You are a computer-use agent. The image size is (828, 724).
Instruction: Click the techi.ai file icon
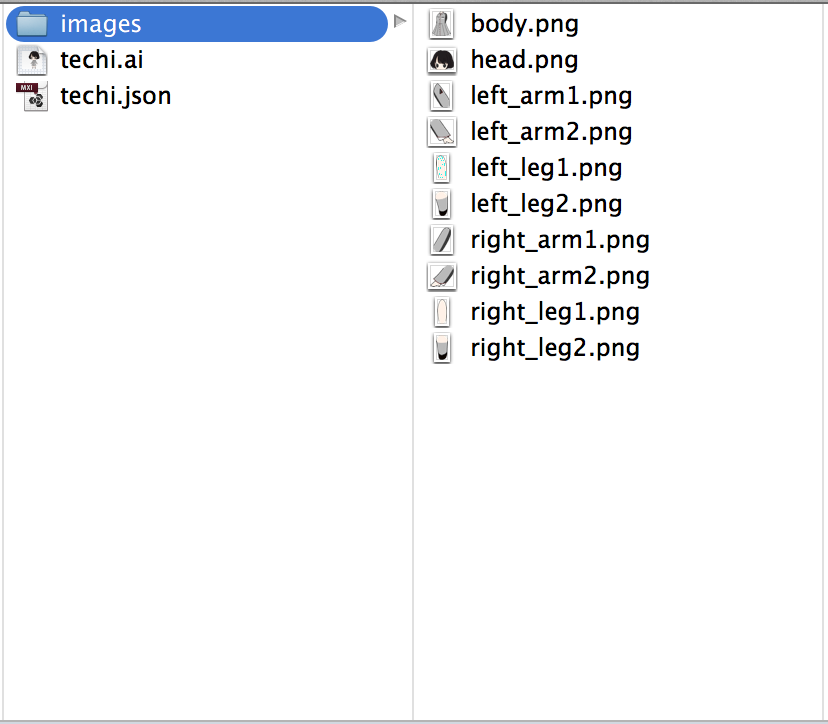coord(32,60)
